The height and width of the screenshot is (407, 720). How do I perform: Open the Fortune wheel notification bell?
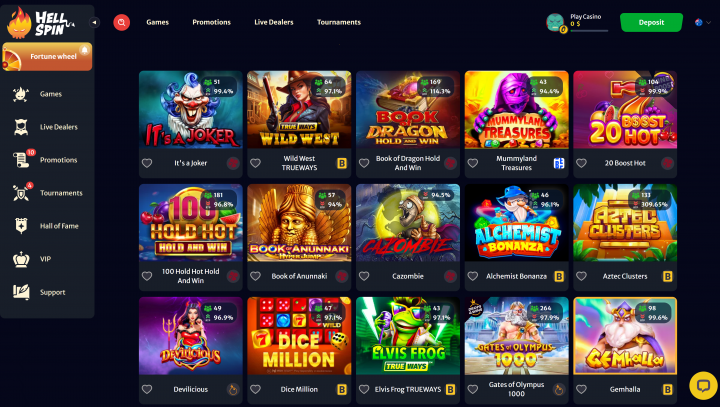pyautogui.click(x=84, y=50)
